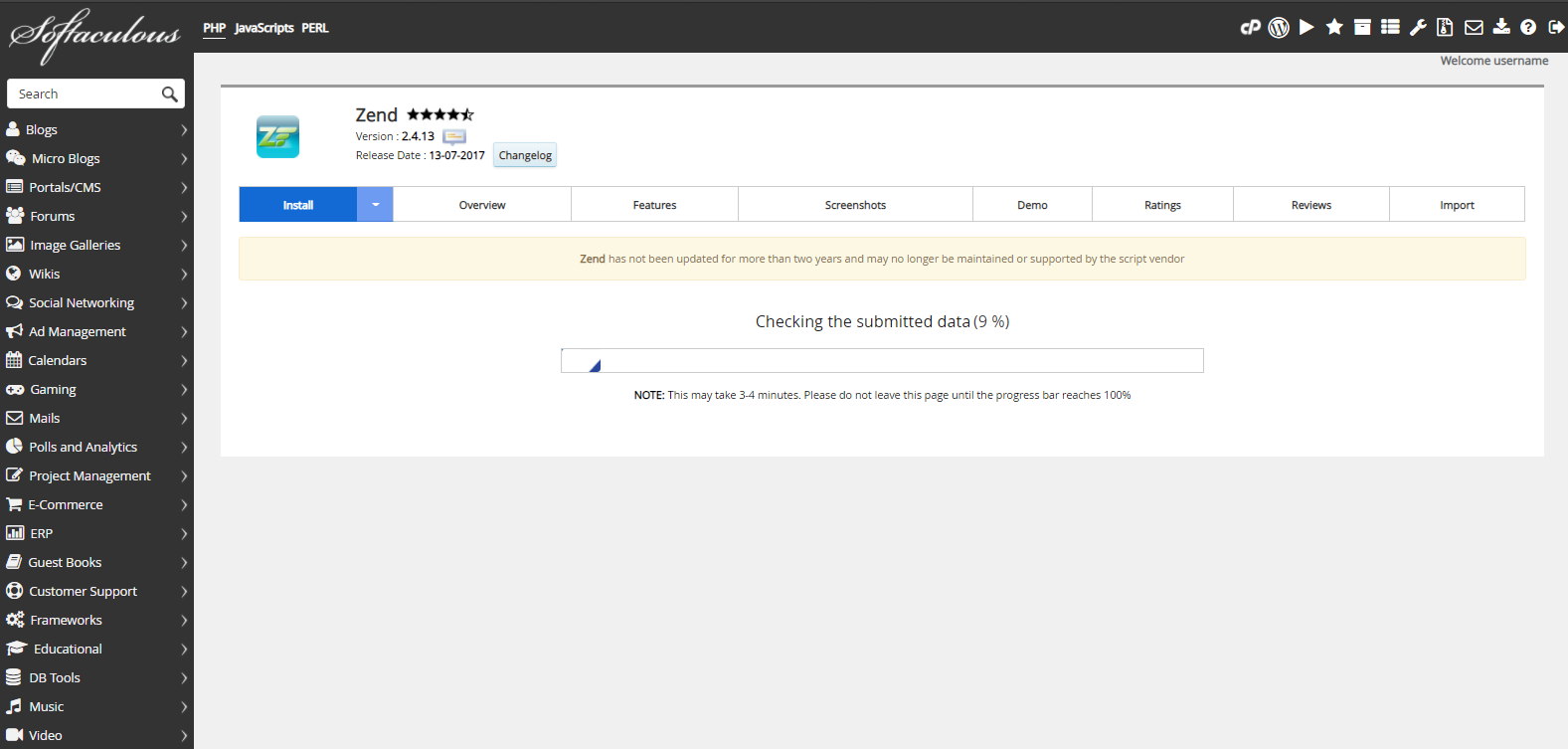Screen dimensions: 1568x749
Task: Expand the Project Management category
Action: (96, 475)
